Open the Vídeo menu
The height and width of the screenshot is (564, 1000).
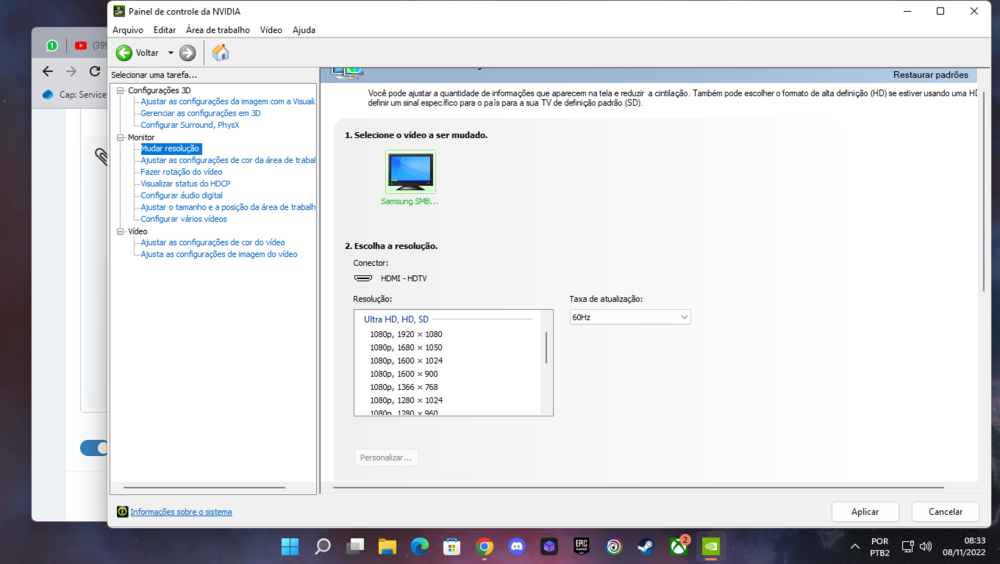point(270,30)
